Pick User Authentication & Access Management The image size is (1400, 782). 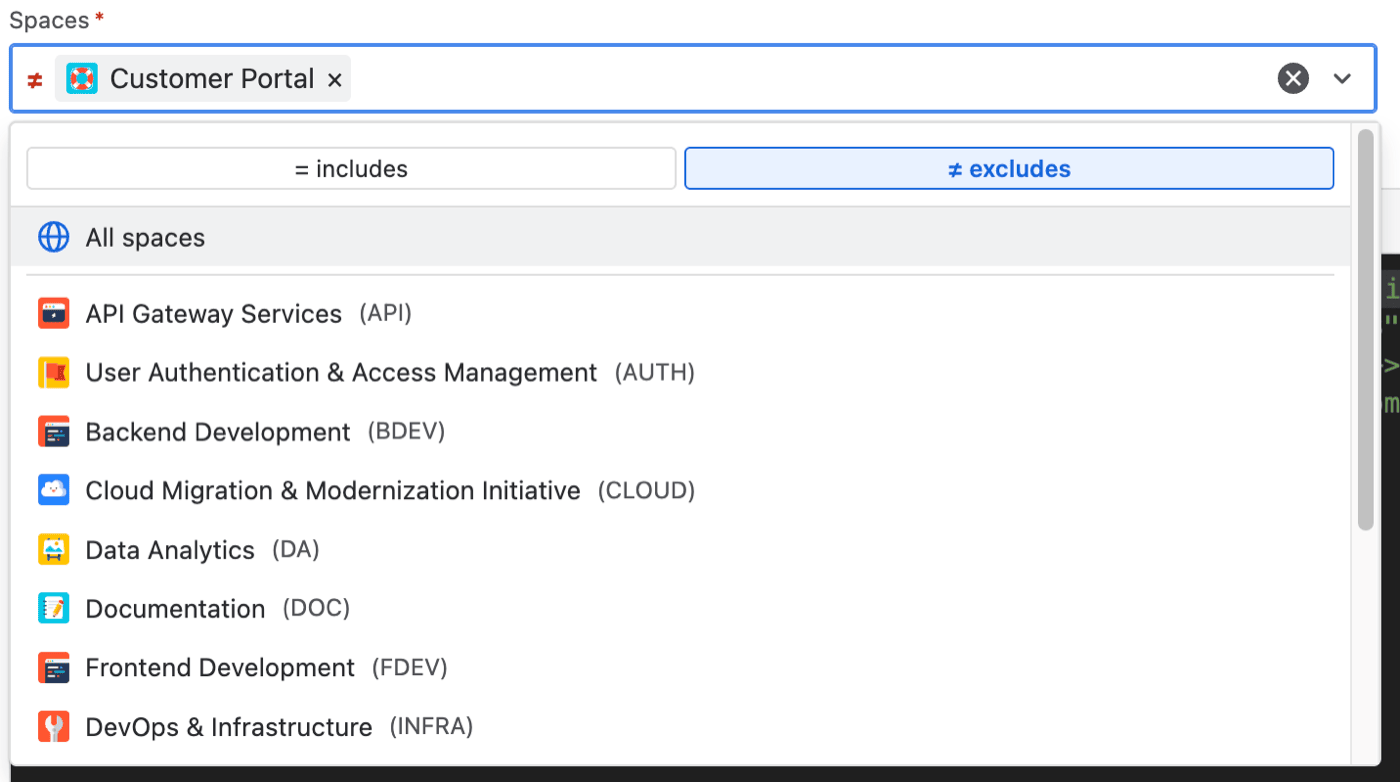point(681,373)
